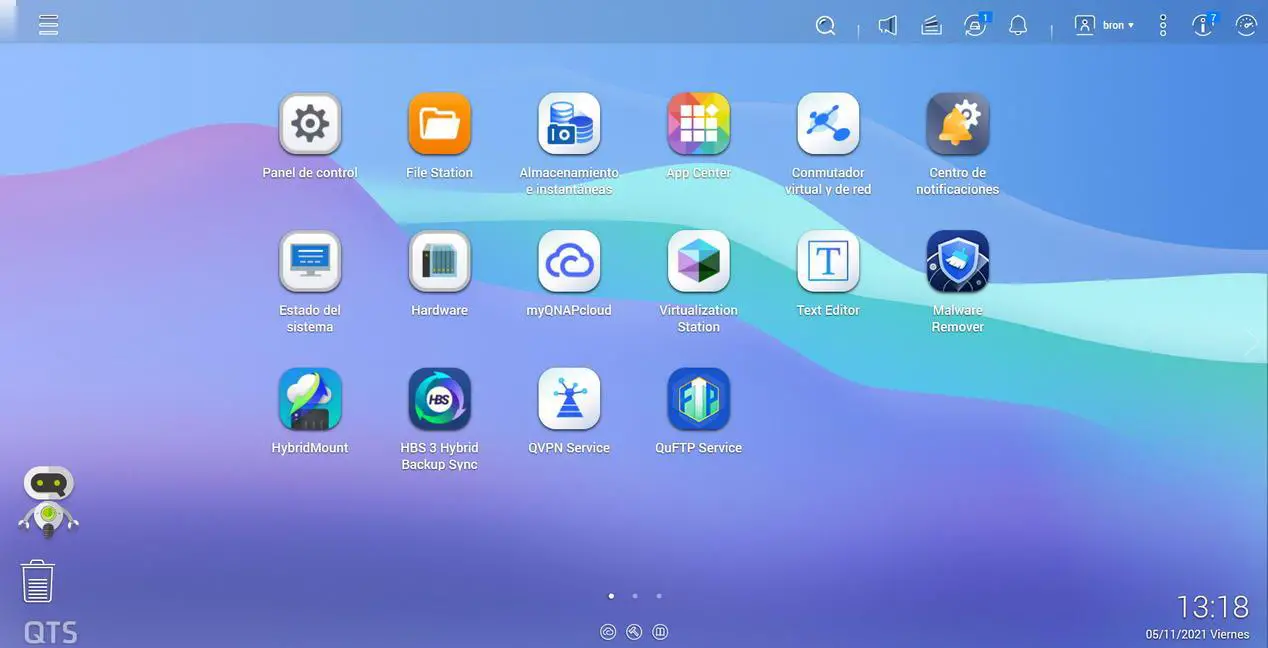1268x648 pixels.
Task: Open the Text Editor app
Action: point(828,260)
